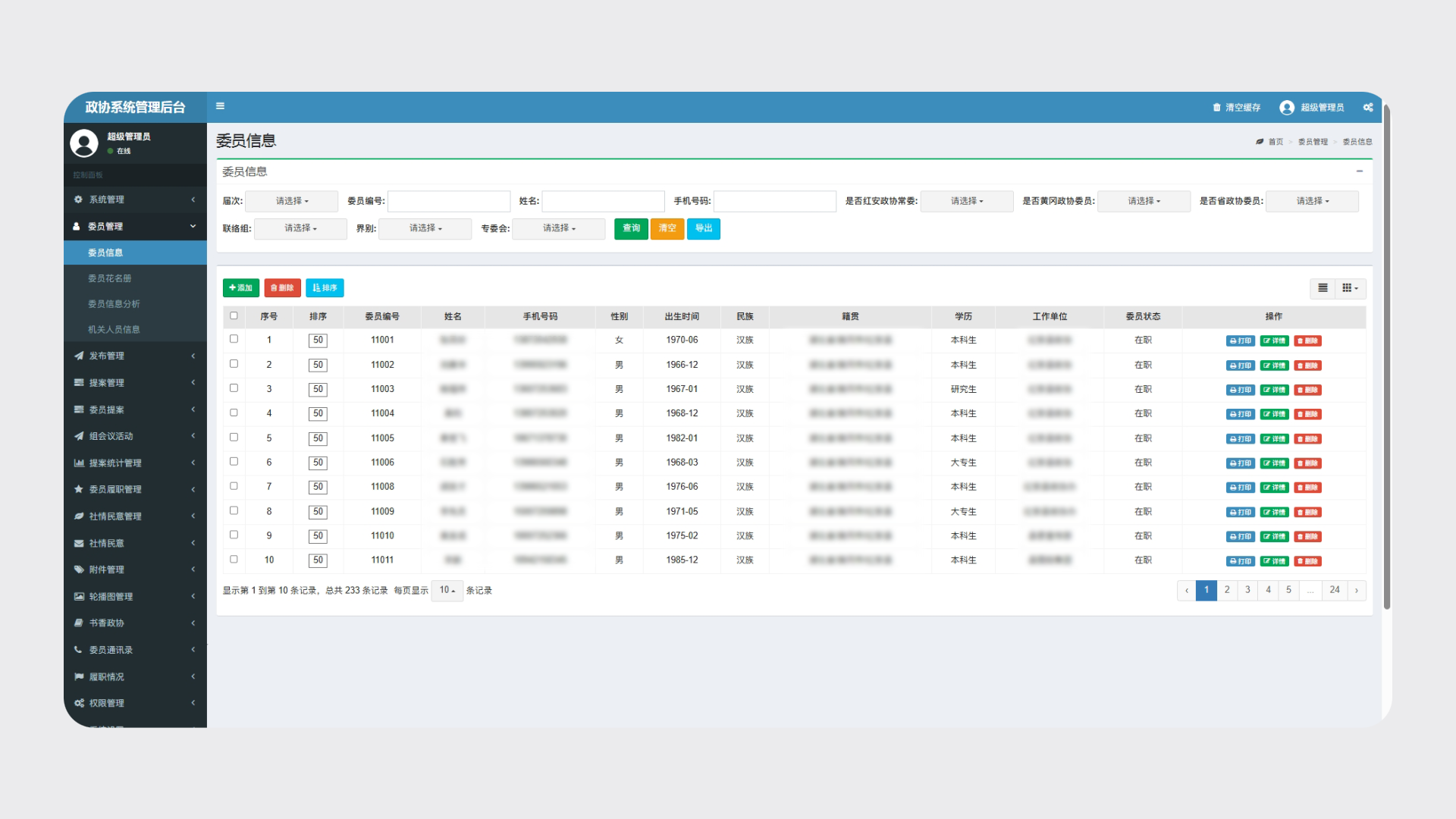This screenshot has height=819, width=1456.
Task: Click the 提案管理 list icon
Action: (79, 383)
